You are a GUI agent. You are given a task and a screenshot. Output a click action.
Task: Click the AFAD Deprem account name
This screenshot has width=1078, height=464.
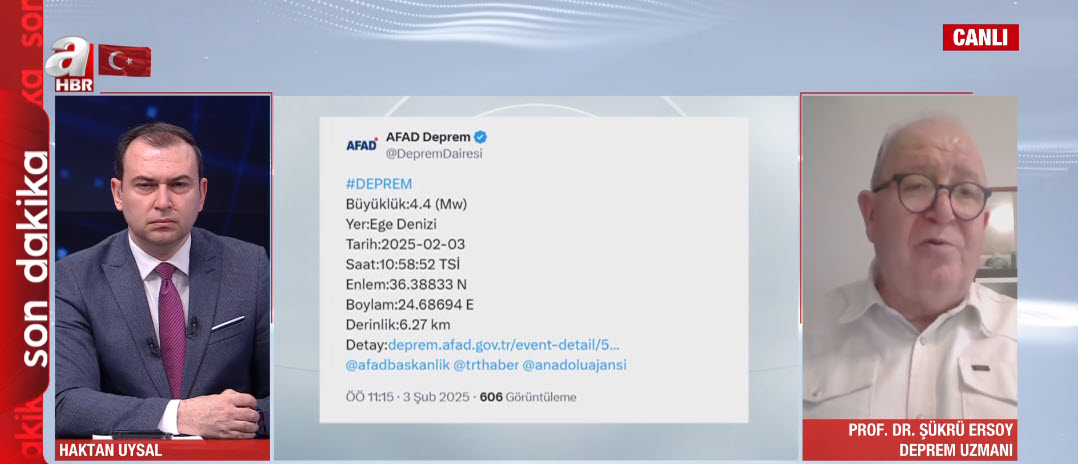(x=427, y=137)
